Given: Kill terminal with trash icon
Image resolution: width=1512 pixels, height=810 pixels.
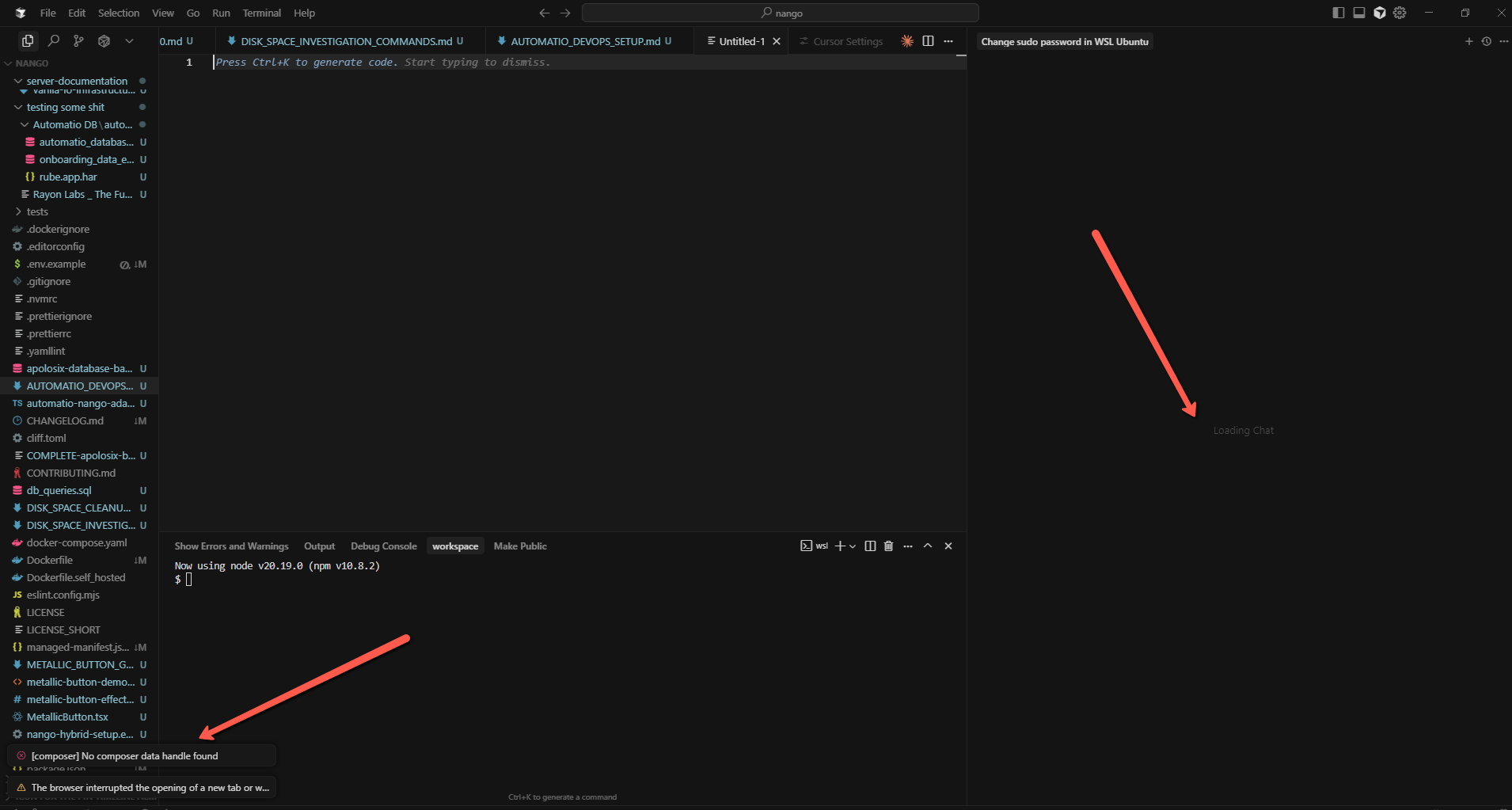Looking at the screenshot, I should (888, 546).
